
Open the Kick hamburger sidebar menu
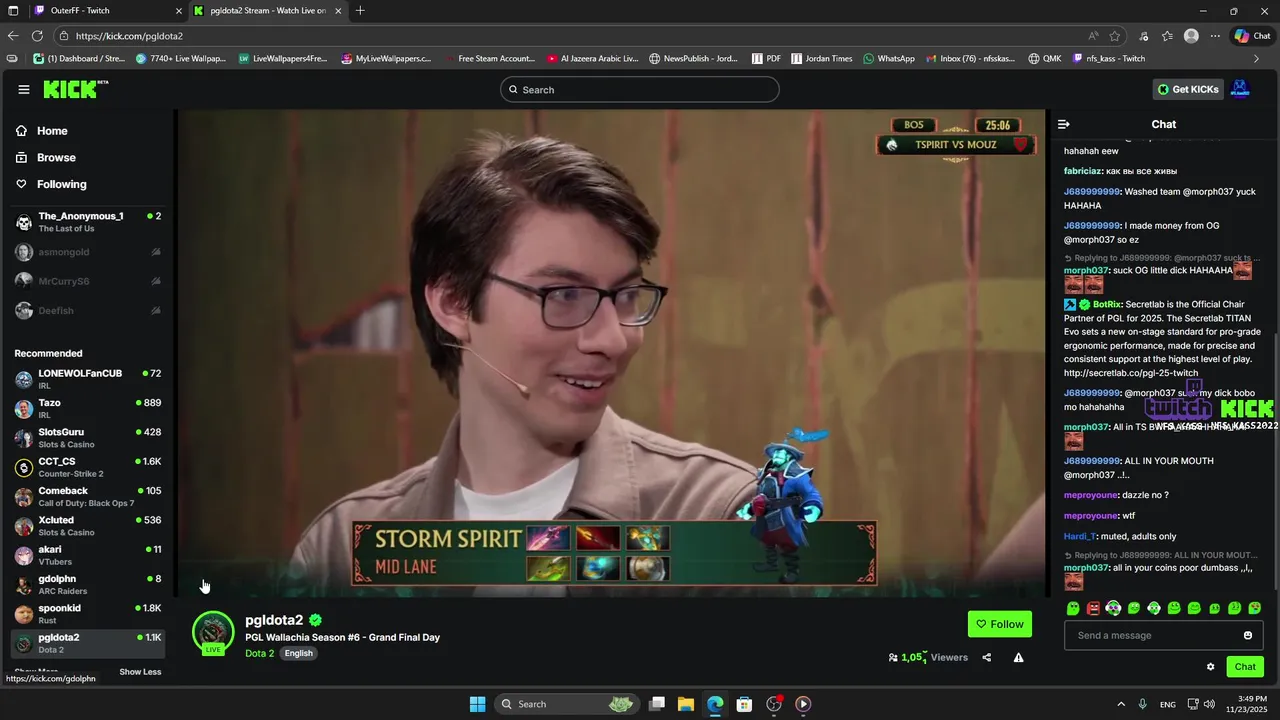coord(24,90)
